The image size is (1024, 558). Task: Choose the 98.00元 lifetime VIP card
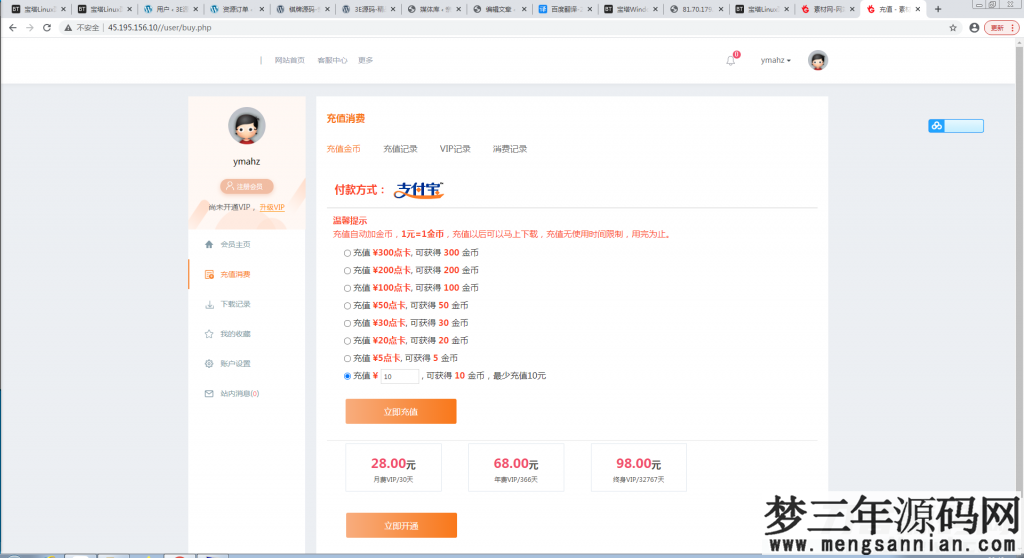coord(639,468)
